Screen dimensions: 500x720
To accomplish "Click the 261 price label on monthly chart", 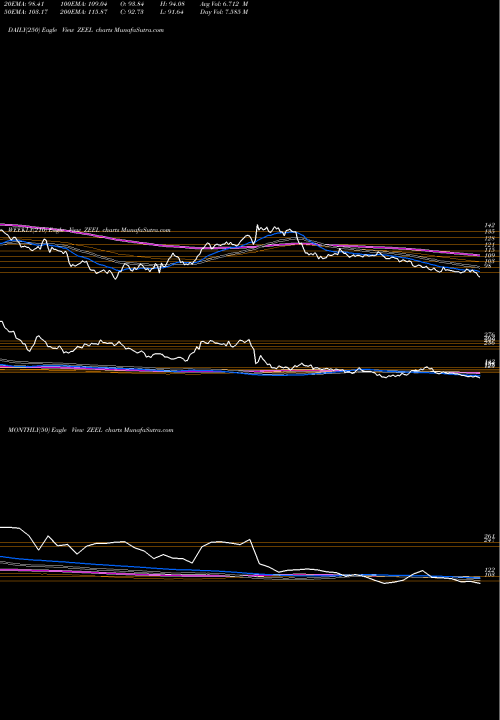I will (x=489, y=536).
